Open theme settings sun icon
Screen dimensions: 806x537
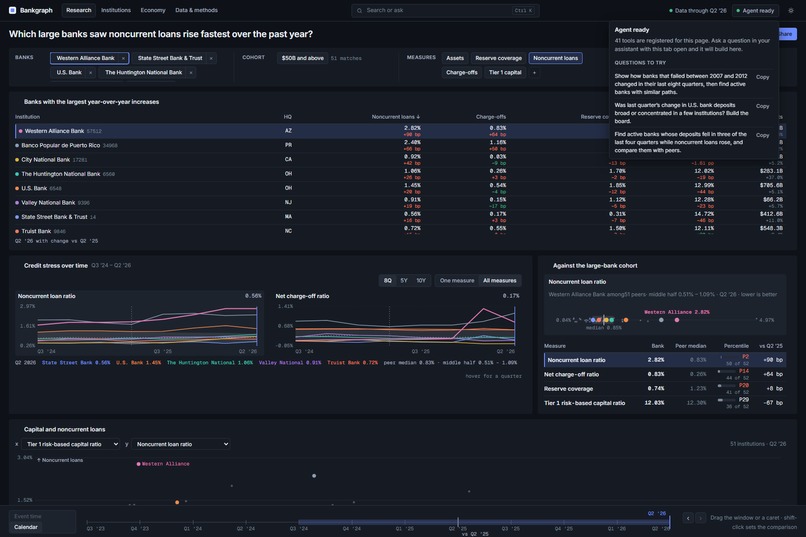[791, 10]
